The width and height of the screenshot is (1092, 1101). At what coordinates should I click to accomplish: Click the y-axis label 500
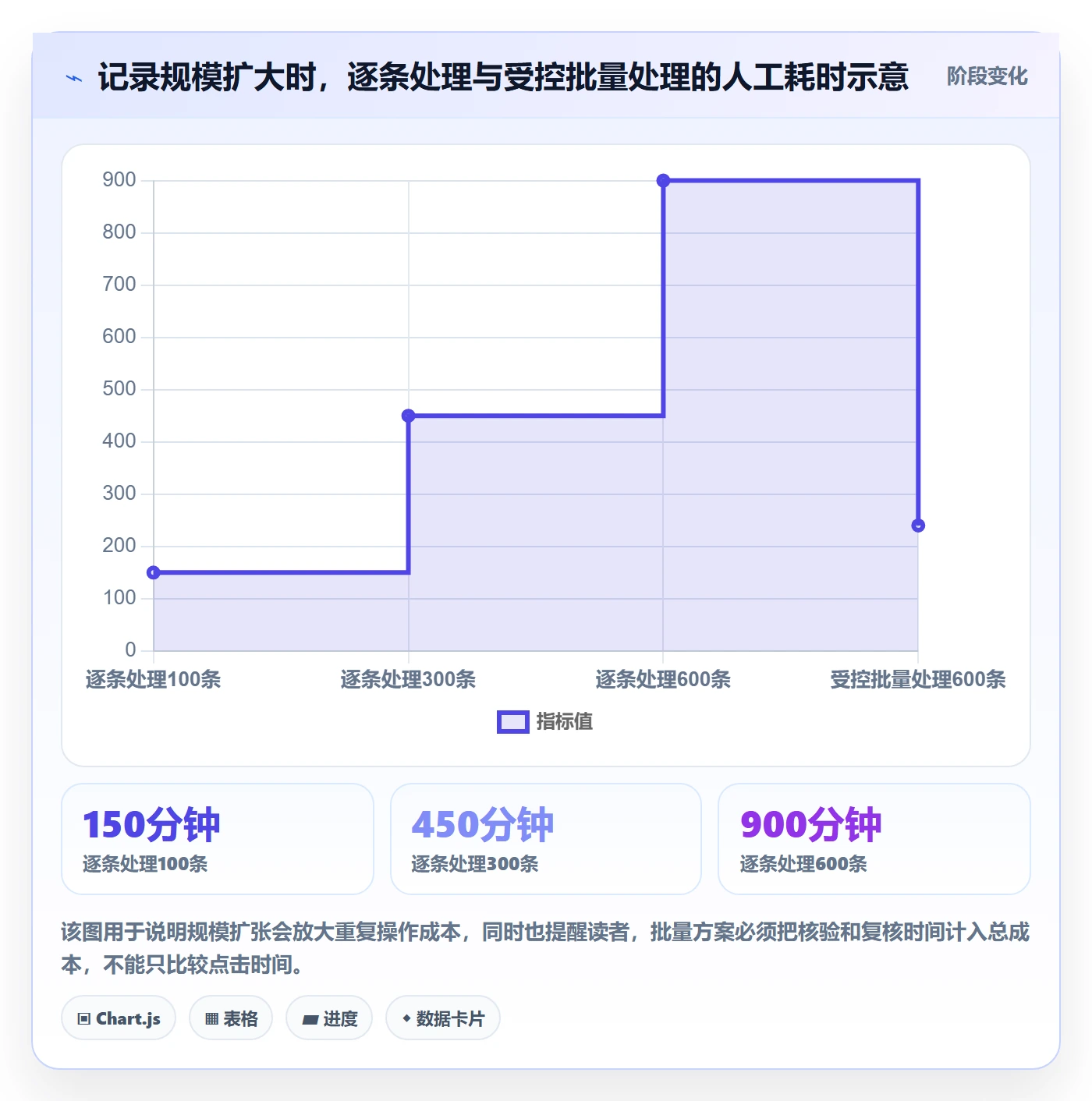[119, 389]
